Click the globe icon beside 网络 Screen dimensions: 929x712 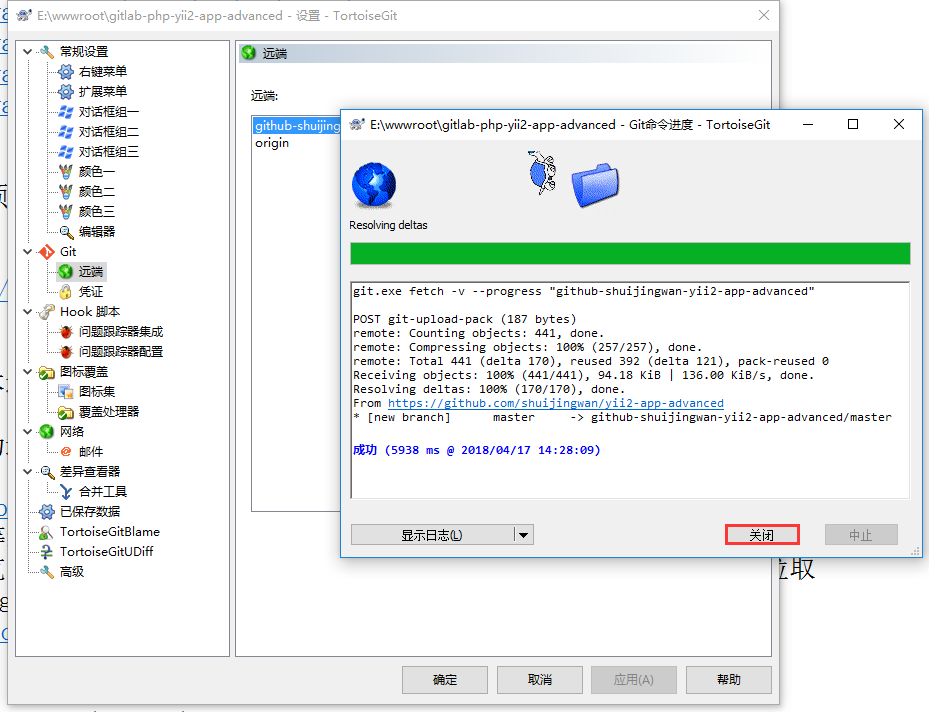(46, 432)
